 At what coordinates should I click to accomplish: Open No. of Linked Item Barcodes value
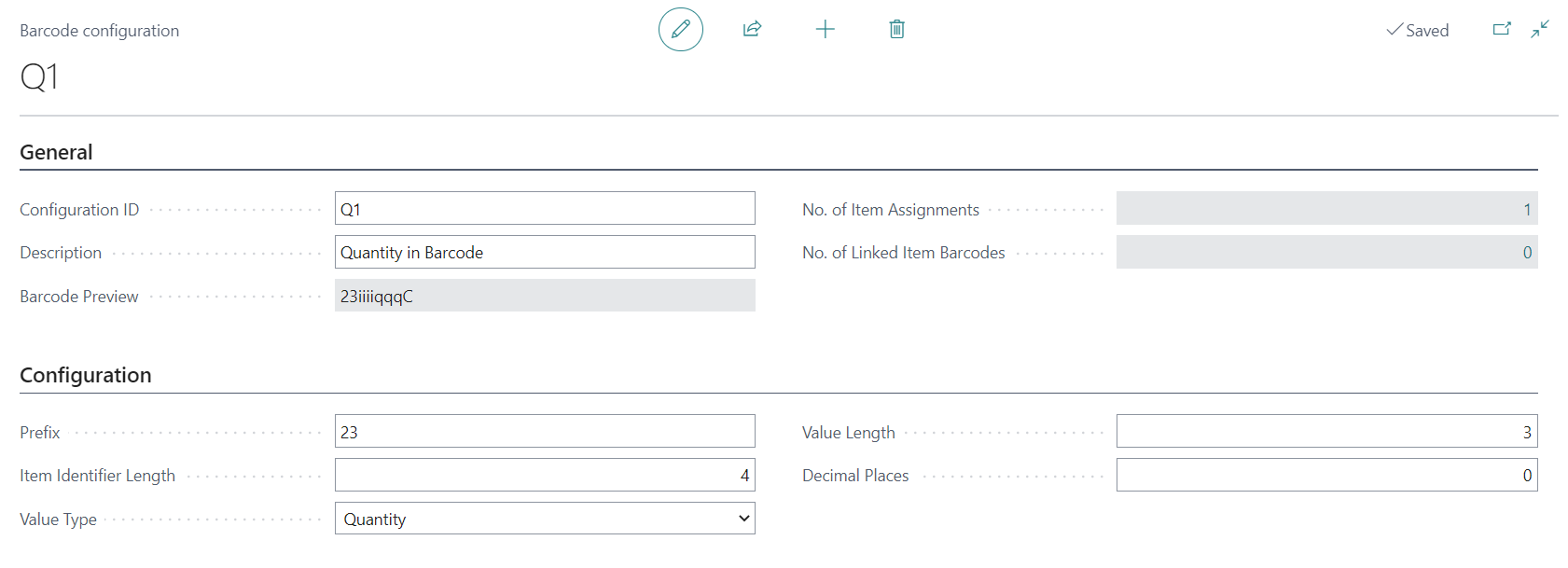1326,252
